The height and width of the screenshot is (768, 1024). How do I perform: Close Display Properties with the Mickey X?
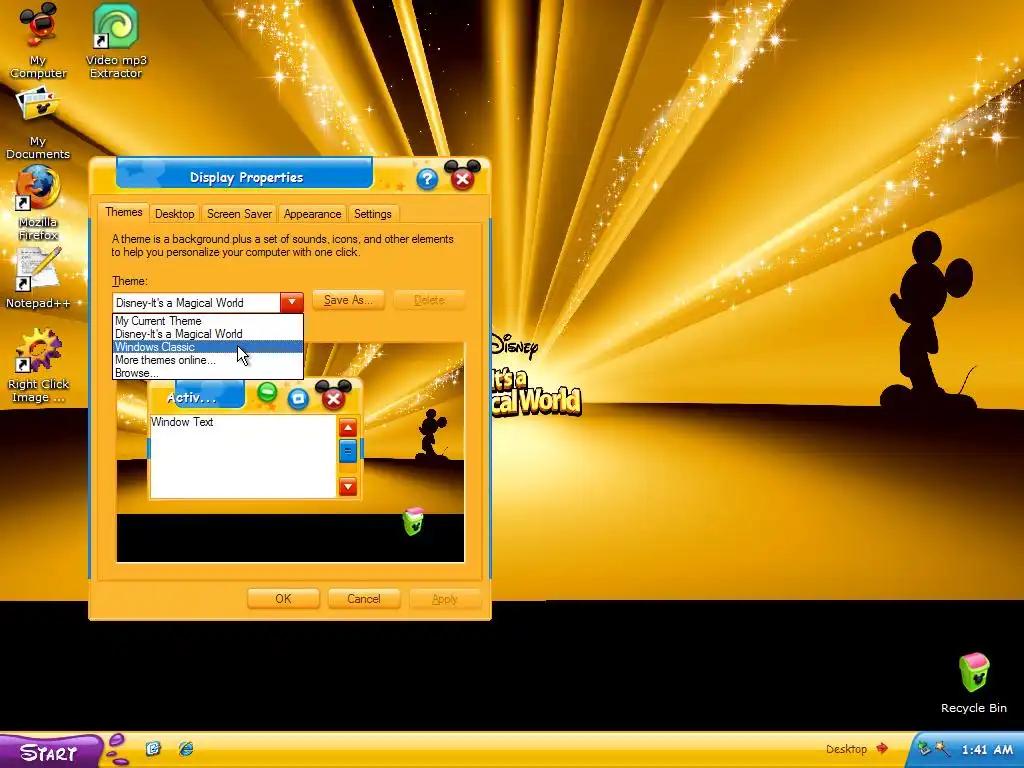(x=462, y=177)
